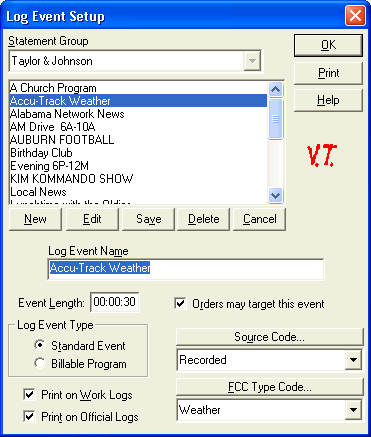371x437 pixels.
Task: Open the Source Code... setup button
Action: coord(269,337)
